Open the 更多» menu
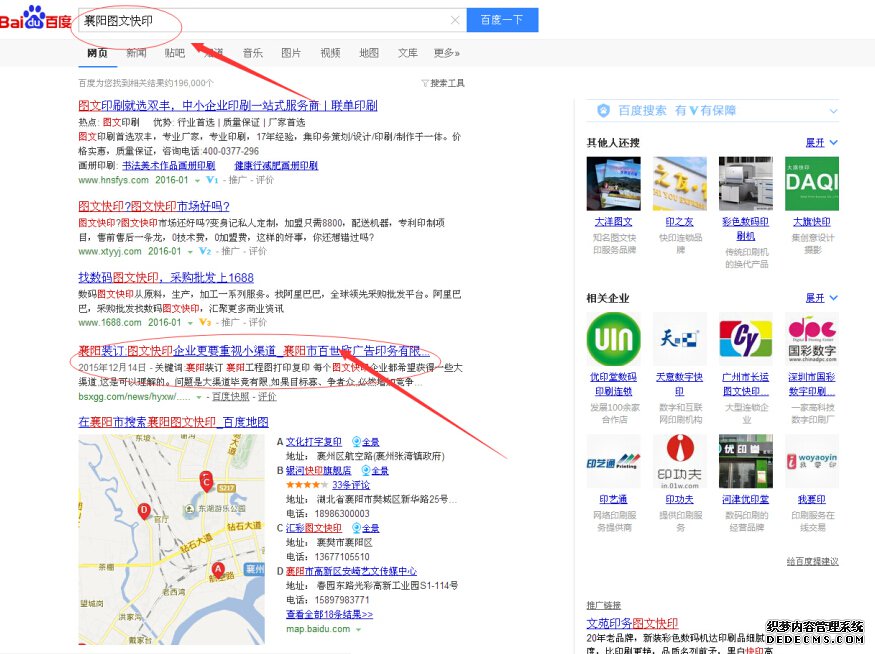The height and width of the screenshot is (654, 875). click(x=447, y=53)
